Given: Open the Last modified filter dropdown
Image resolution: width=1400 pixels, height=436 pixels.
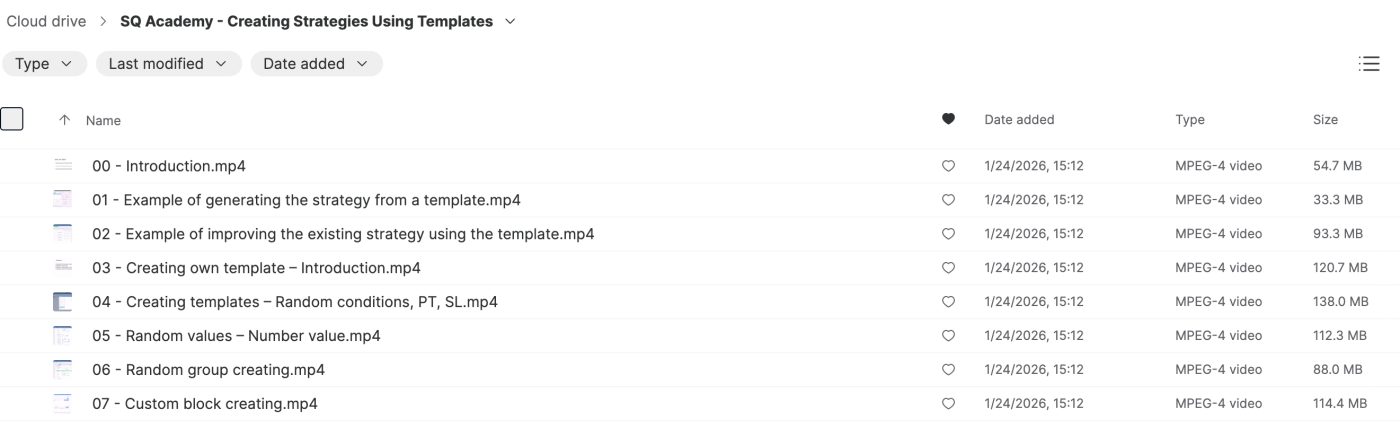Looking at the screenshot, I should click(x=168, y=64).
